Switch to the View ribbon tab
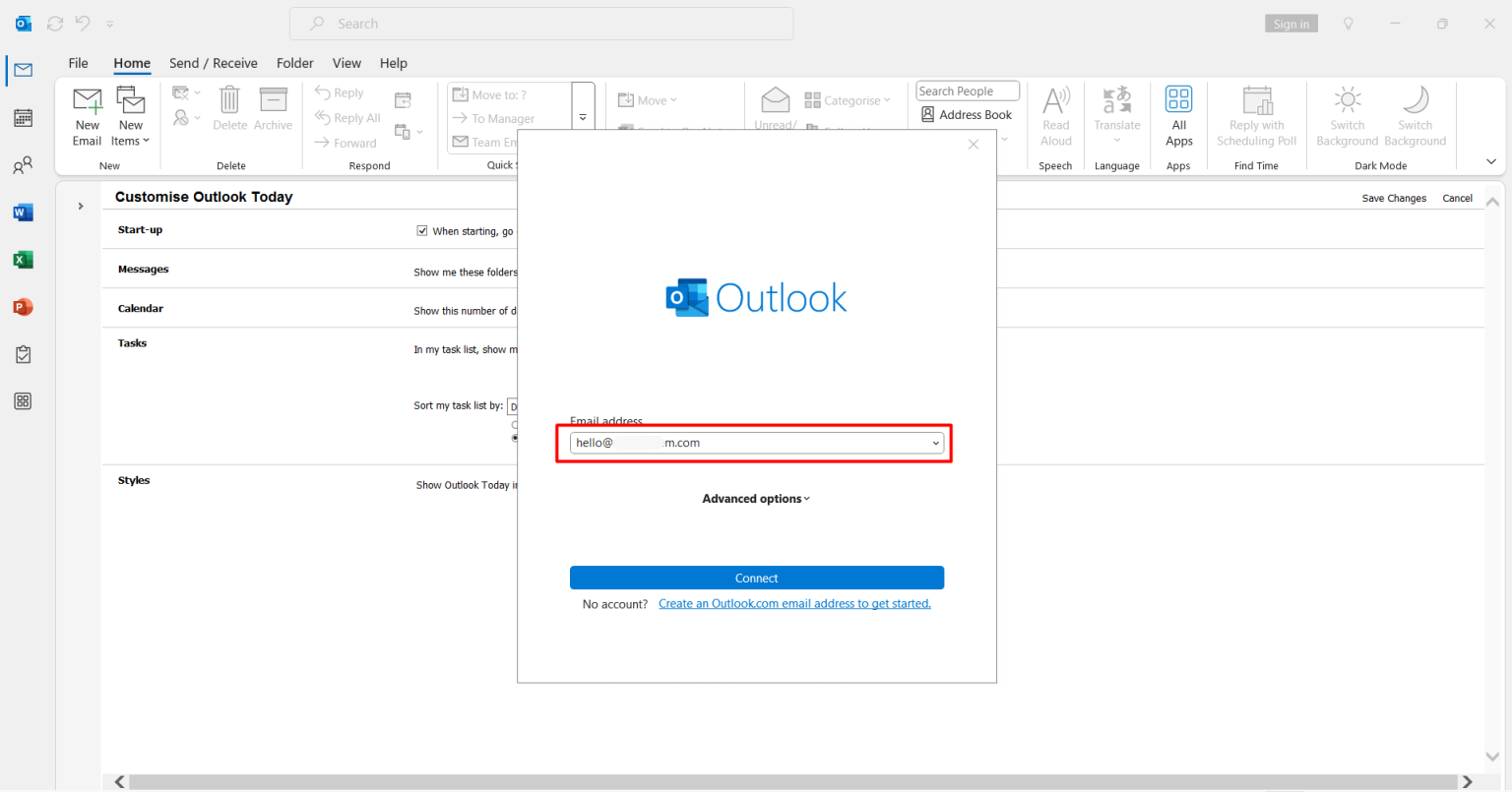 click(346, 62)
